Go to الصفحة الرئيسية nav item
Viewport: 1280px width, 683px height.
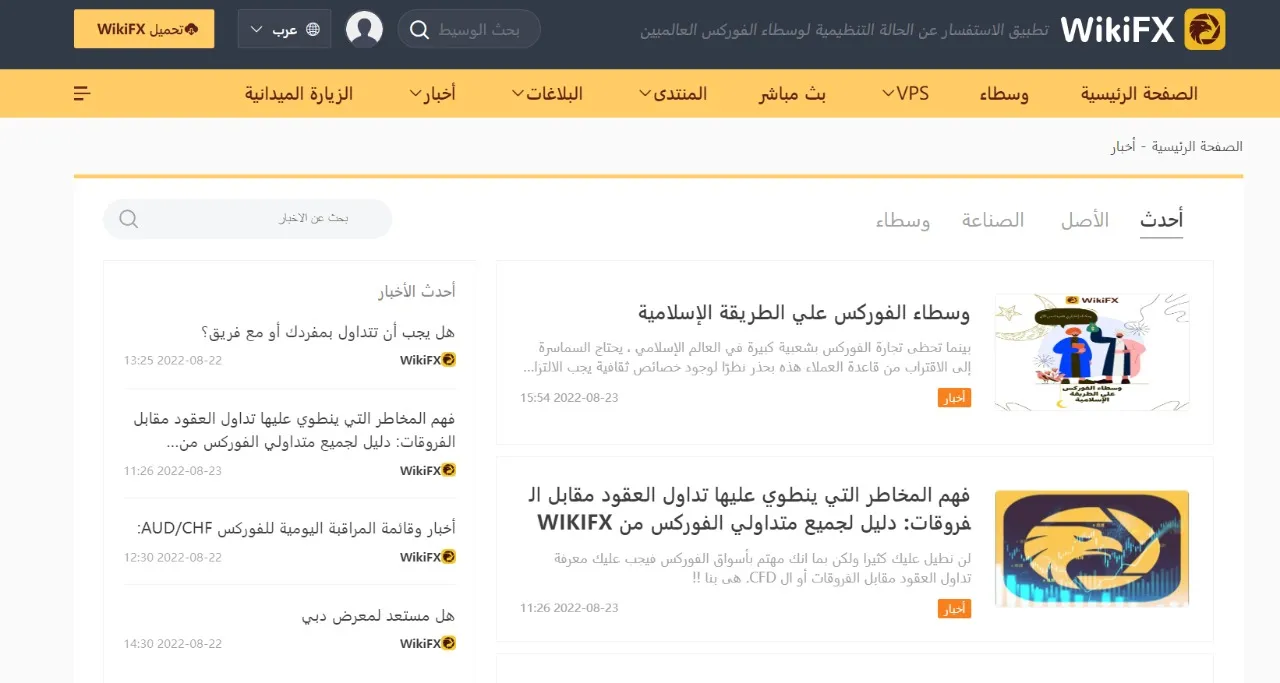click(1139, 93)
